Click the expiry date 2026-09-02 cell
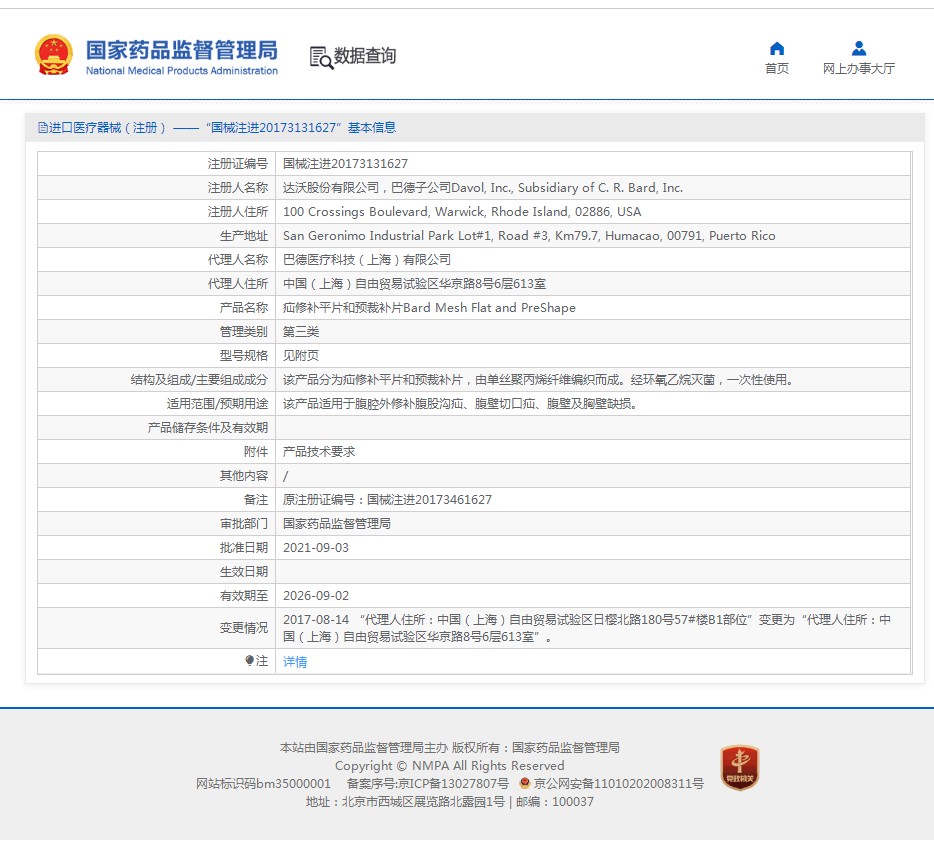 click(x=316, y=596)
